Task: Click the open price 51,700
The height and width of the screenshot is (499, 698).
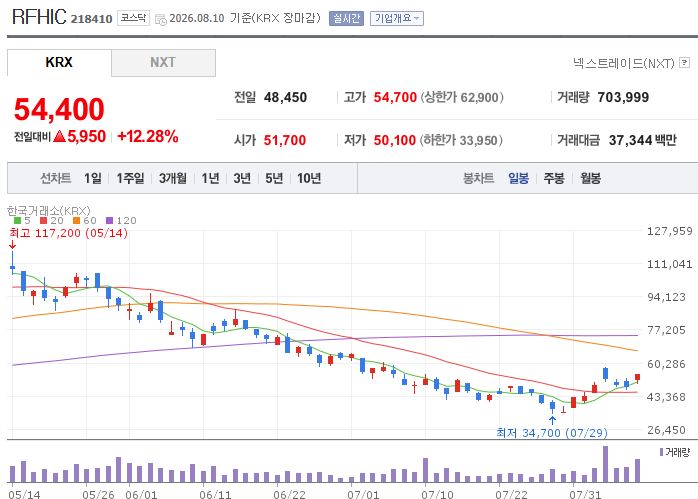Action: (x=285, y=141)
